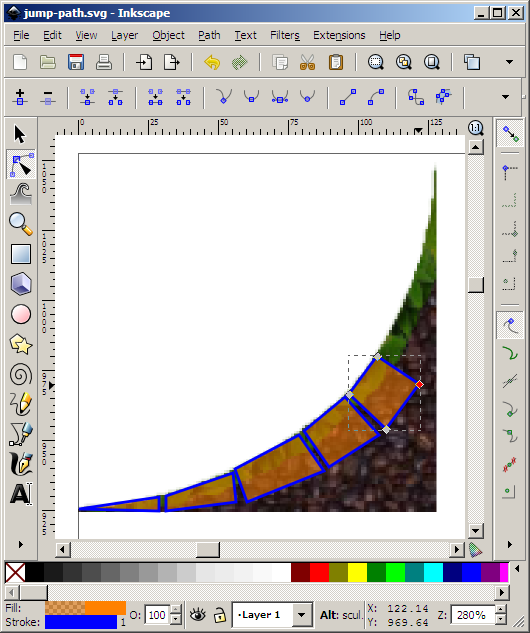
Task: Click the Insert new nodes icon
Action: [x=20, y=97]
